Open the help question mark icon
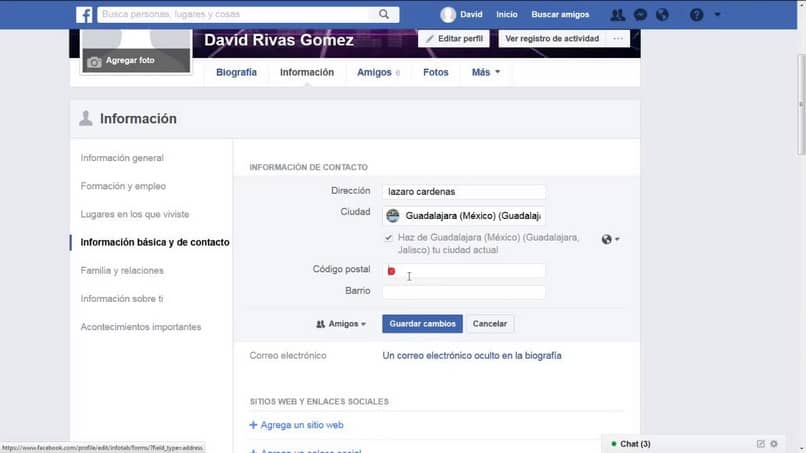Screen dimensions: 806x453 [x=697, y=14]
